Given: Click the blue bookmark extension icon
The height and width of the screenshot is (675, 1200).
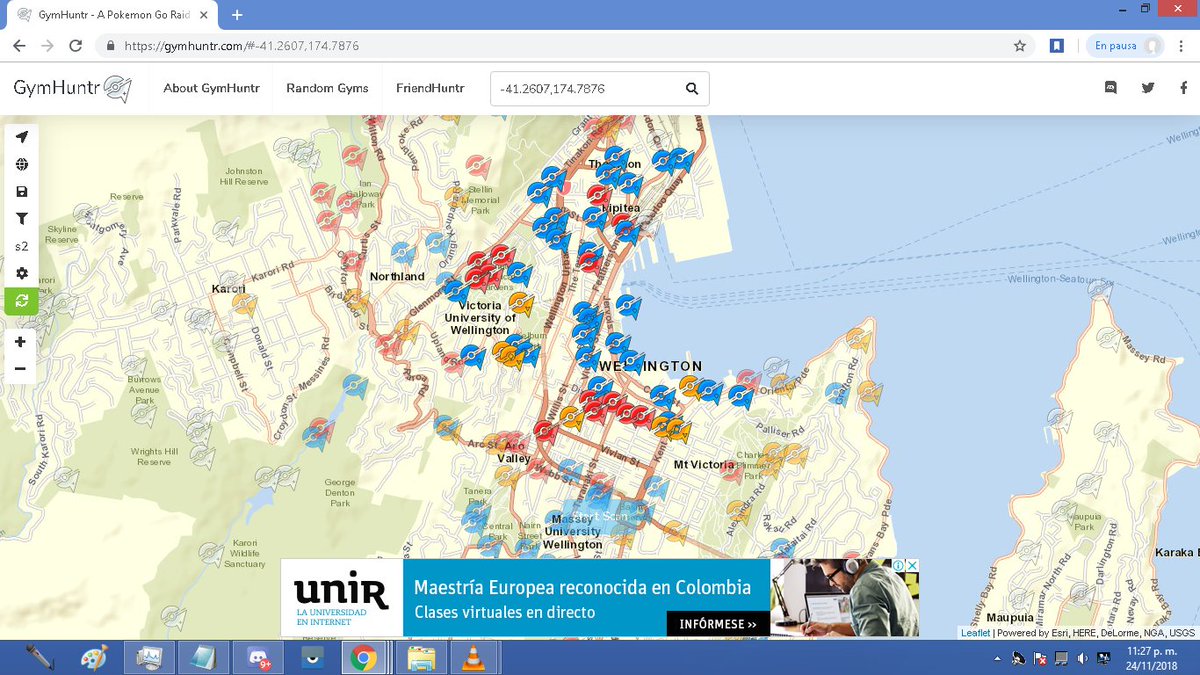Looking at the screenshot, I should click(x=1057, y=46).
